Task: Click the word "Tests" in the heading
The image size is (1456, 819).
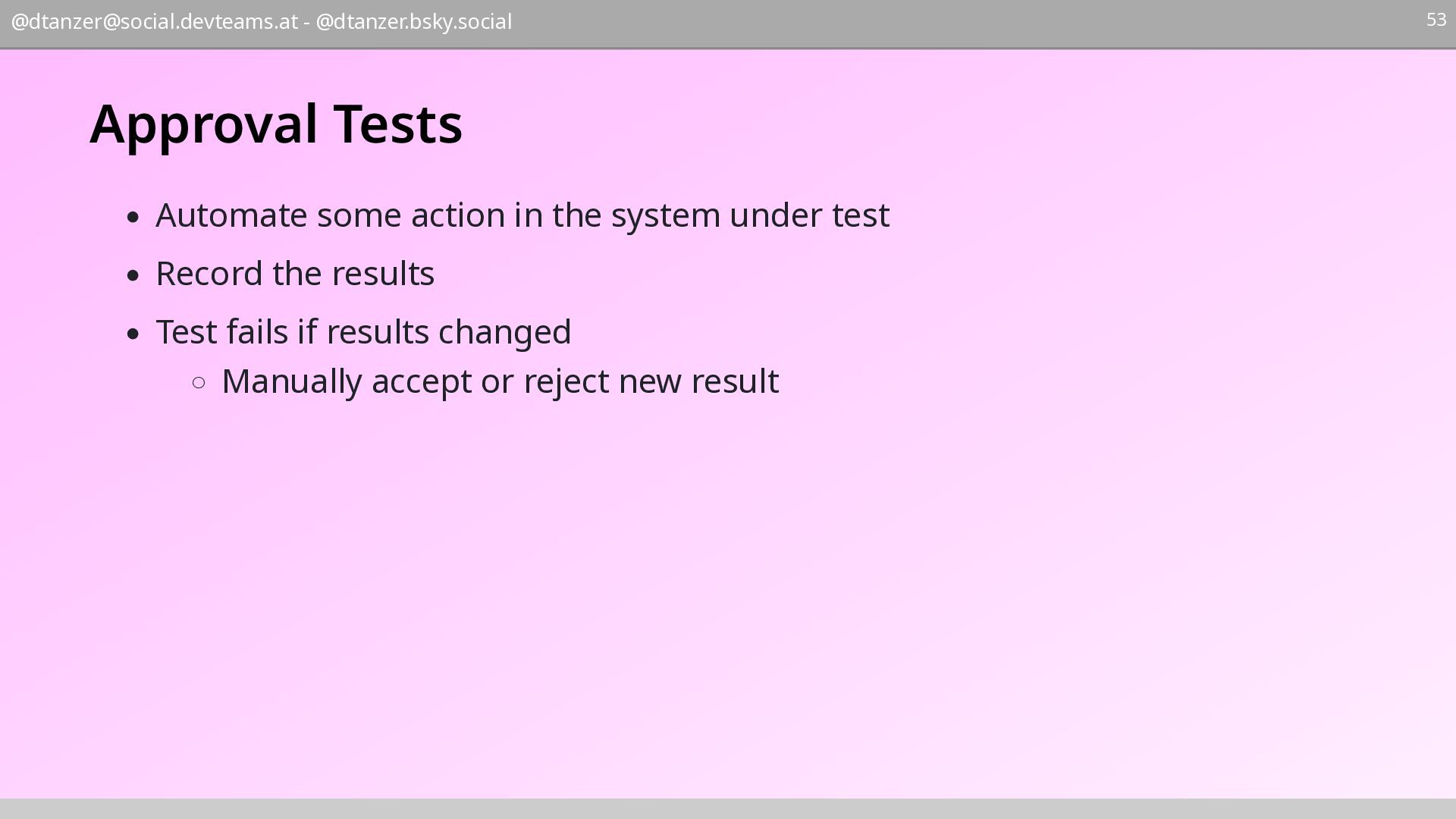Action: click(x=397, y=124)
